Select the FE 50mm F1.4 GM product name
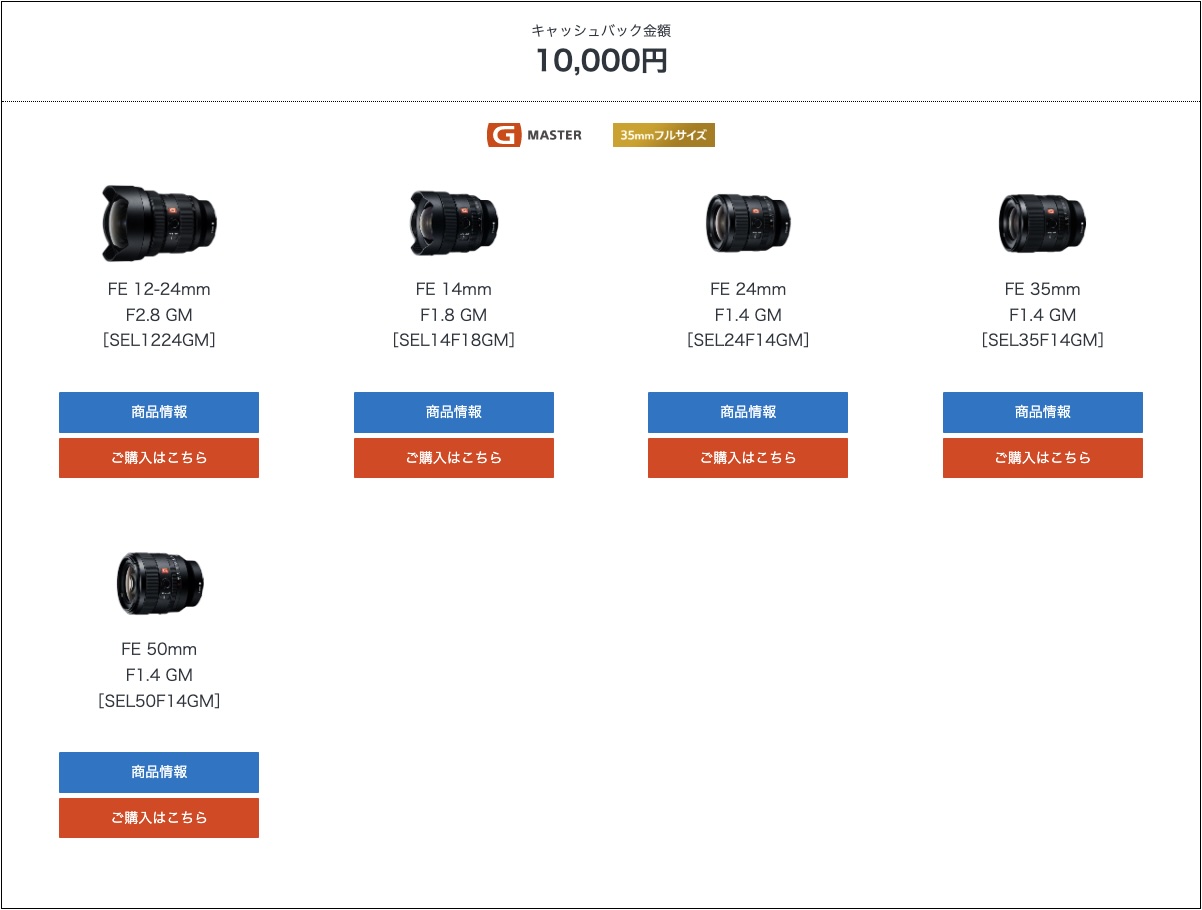This screenshot has height=910, width=1202. tap(159, 662)
